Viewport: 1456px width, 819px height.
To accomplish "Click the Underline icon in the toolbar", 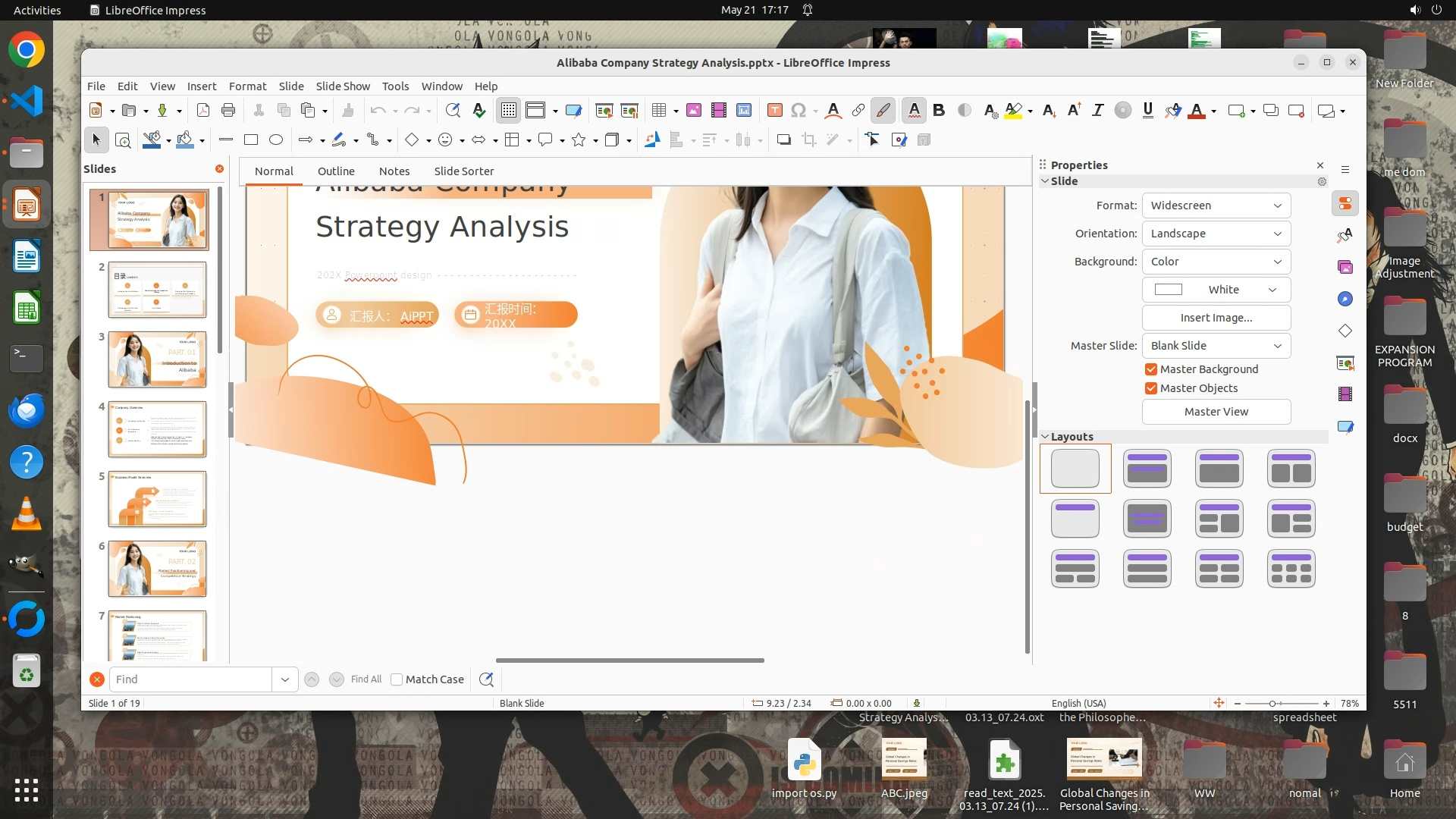I will 1147,111.
